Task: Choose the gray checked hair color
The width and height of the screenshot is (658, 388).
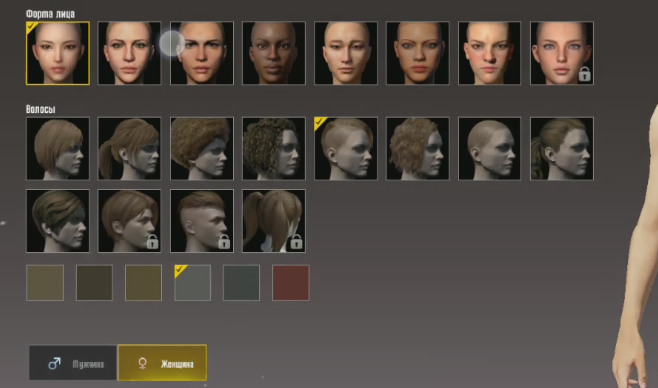Action: pyautogui.click(x=193, y=283)
